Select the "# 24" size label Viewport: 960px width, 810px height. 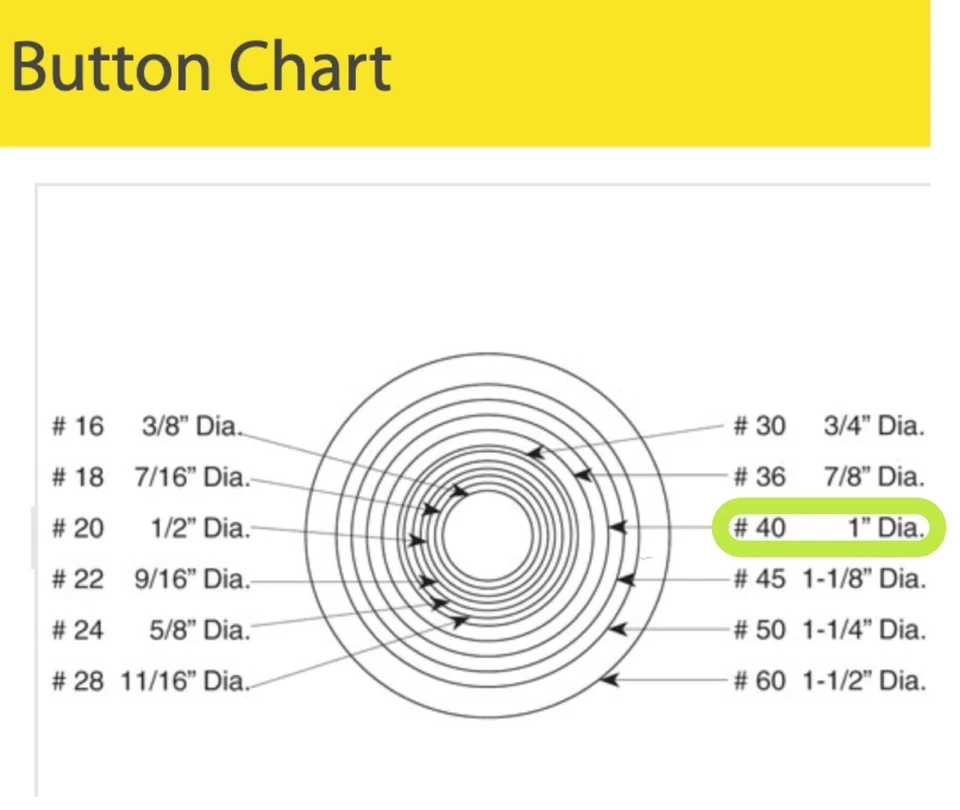click(x=78, y=630)
